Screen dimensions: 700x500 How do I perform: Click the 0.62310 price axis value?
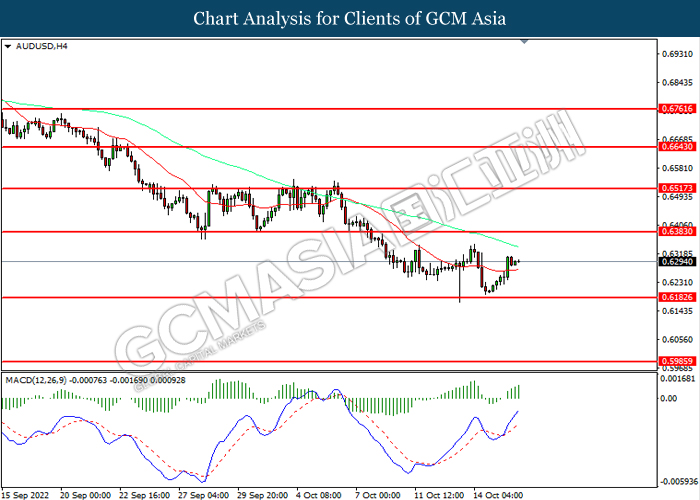point(678,283)
